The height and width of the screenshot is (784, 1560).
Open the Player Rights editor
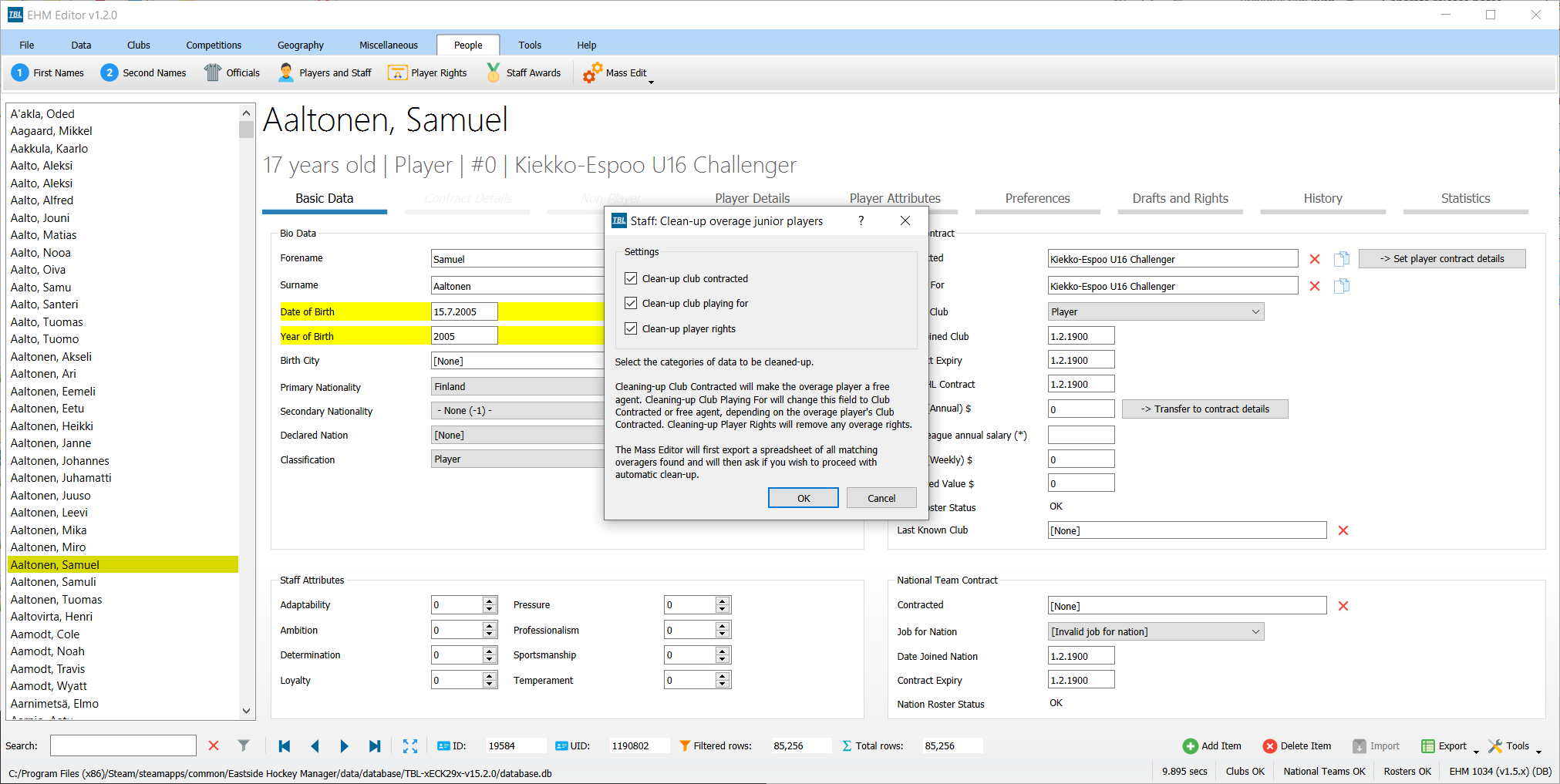click(428, 72)
